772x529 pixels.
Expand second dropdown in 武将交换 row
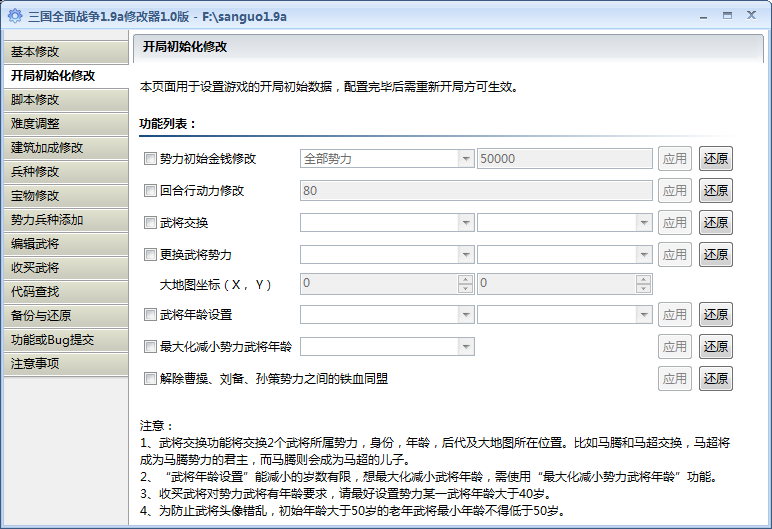(x=565, y=223)
